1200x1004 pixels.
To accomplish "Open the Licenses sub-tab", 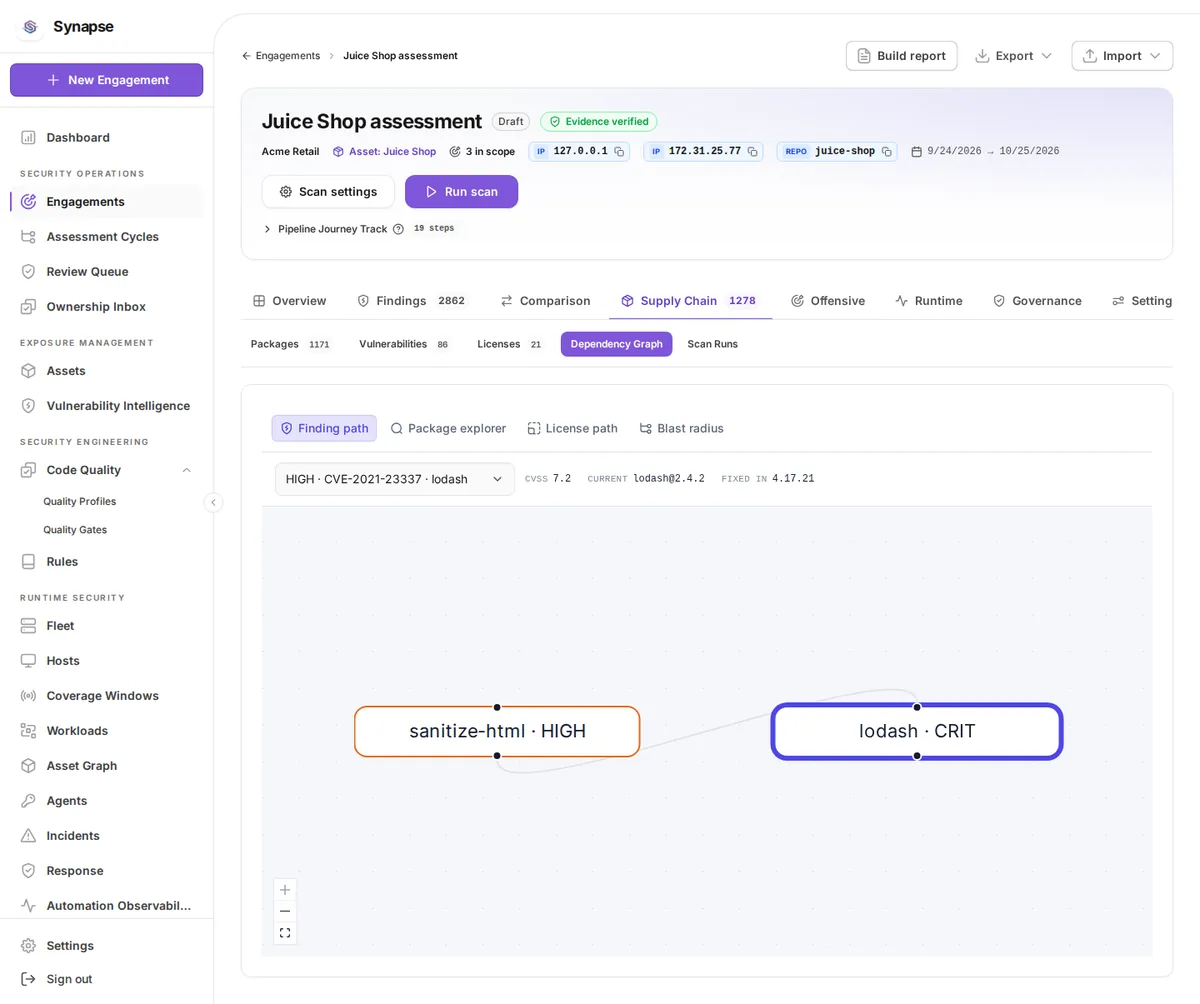I will 510,344.
